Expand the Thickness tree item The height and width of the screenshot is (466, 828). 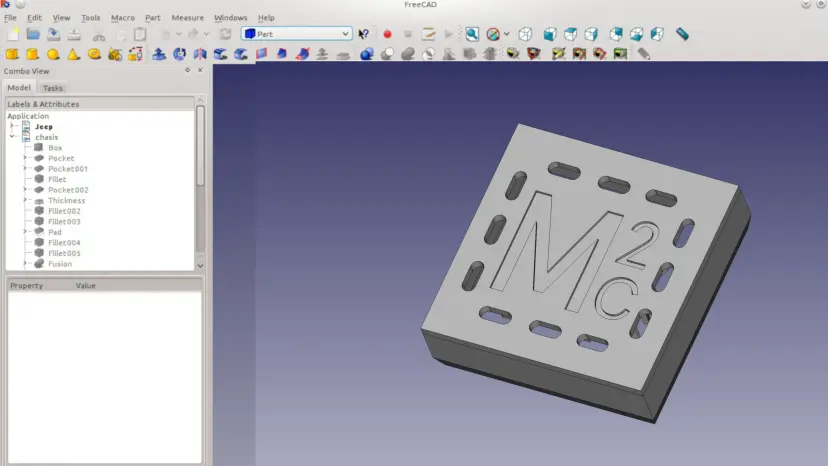click(x=24, y=200)
